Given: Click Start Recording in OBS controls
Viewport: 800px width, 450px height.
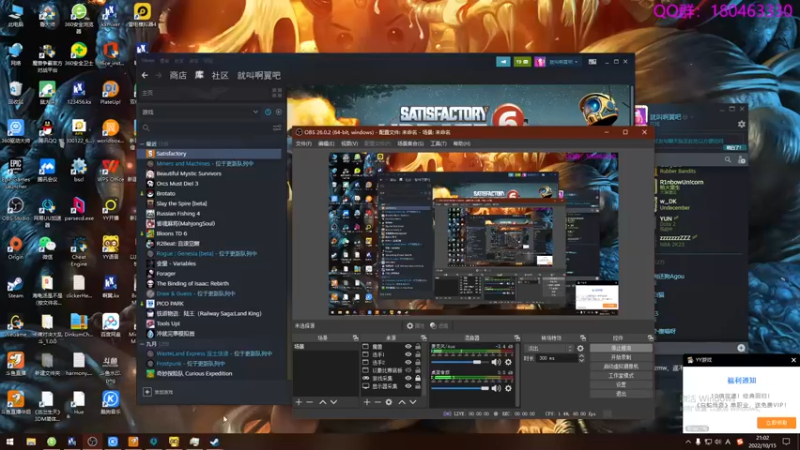Looking at the screenshot, I should pyautogui.click(x=621, y=357).
